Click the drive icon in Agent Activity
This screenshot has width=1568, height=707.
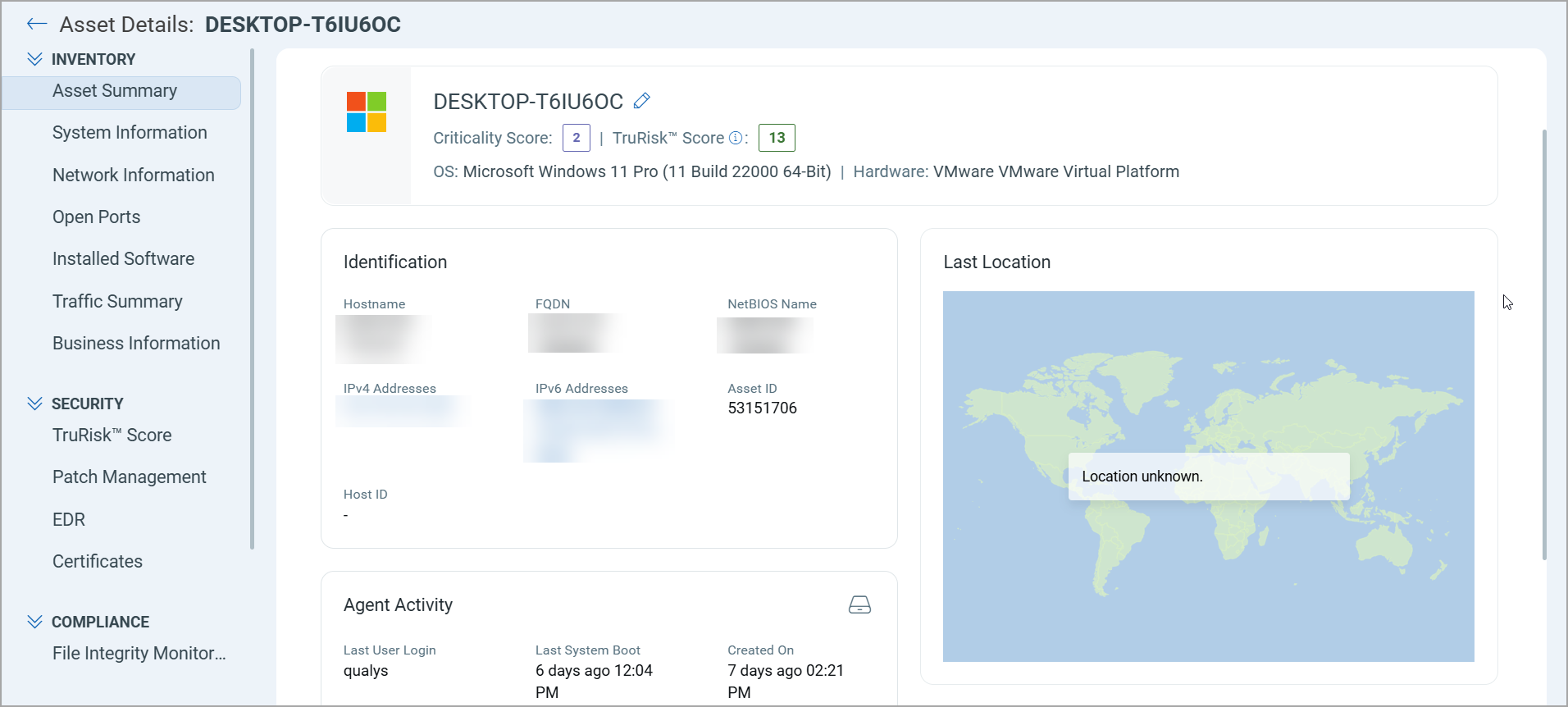click(x=859, y=605)
